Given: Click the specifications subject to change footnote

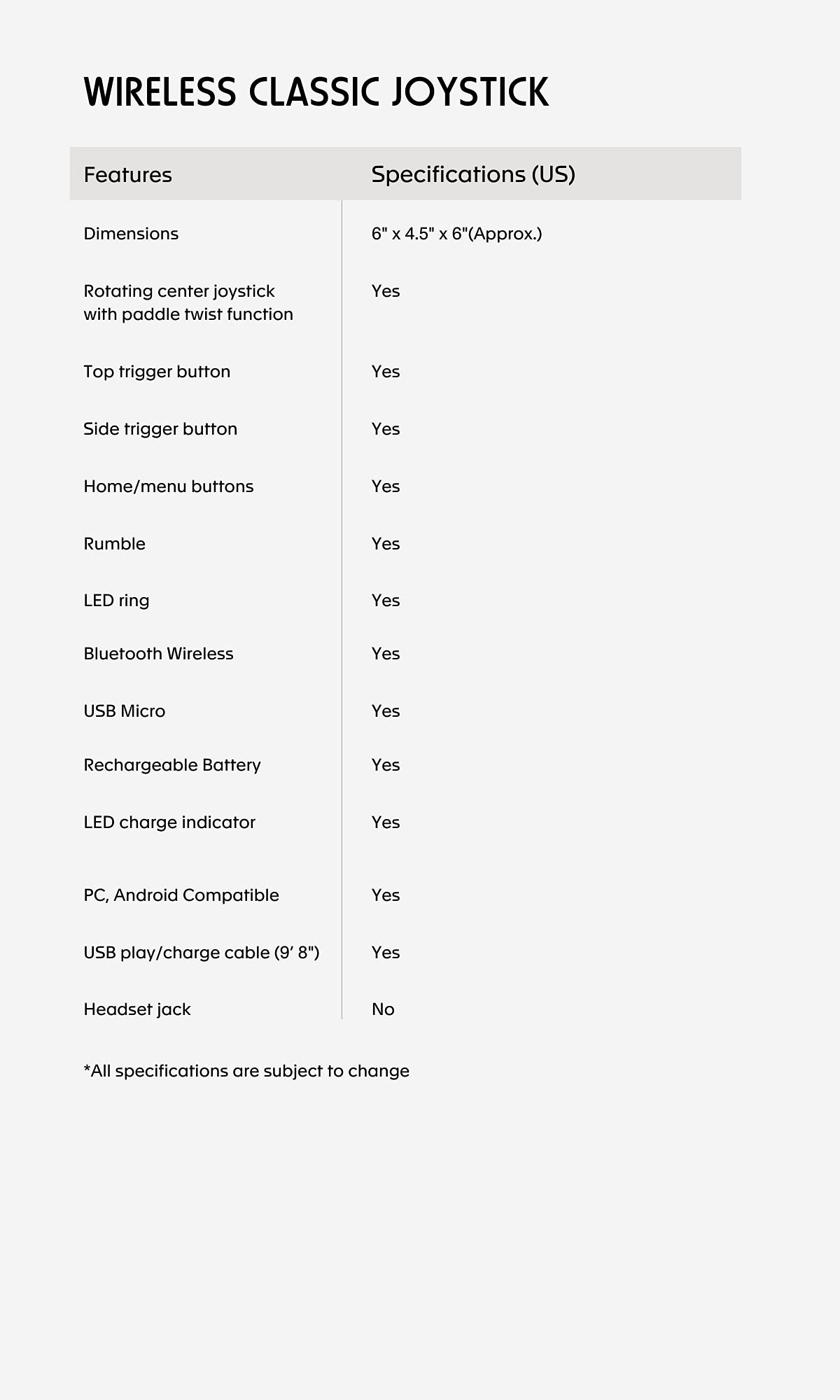Looking at the screenshot, I should click(x=246, y=1071).
